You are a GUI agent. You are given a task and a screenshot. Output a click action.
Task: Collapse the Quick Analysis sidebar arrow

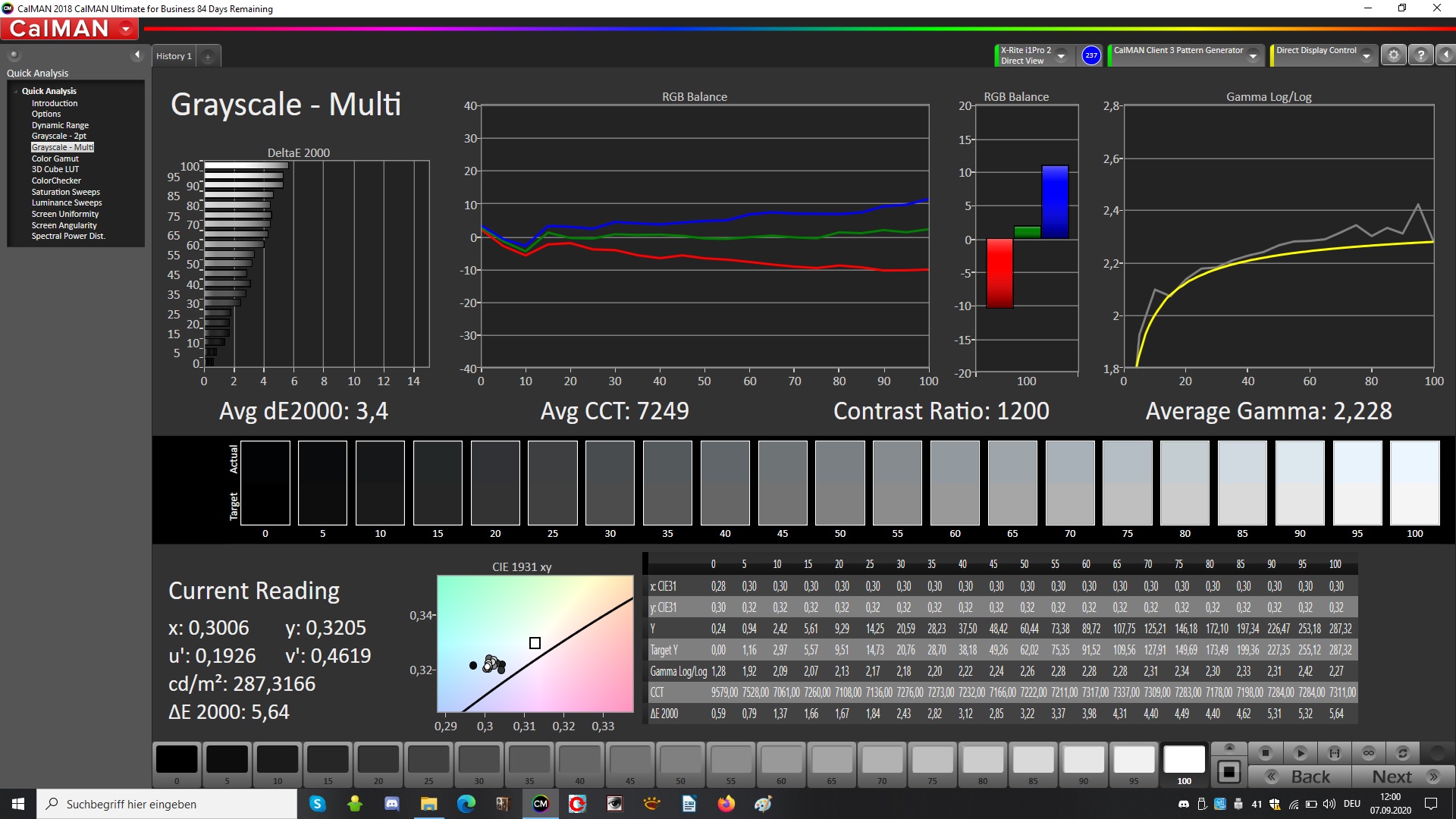point(136,55)
